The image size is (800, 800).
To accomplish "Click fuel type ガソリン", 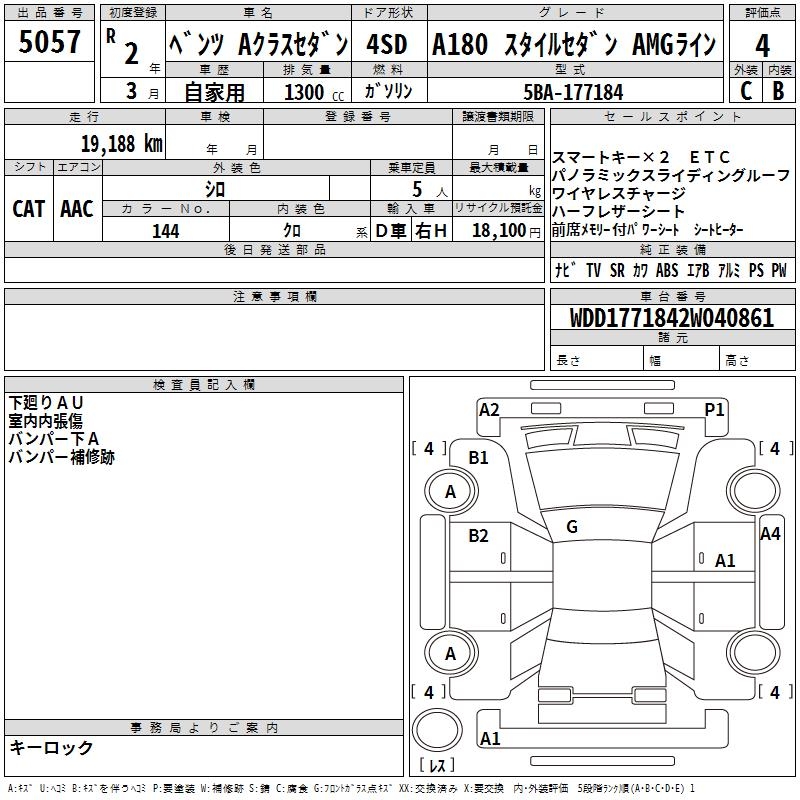I will pyautogui.click(x=388, y=91).
